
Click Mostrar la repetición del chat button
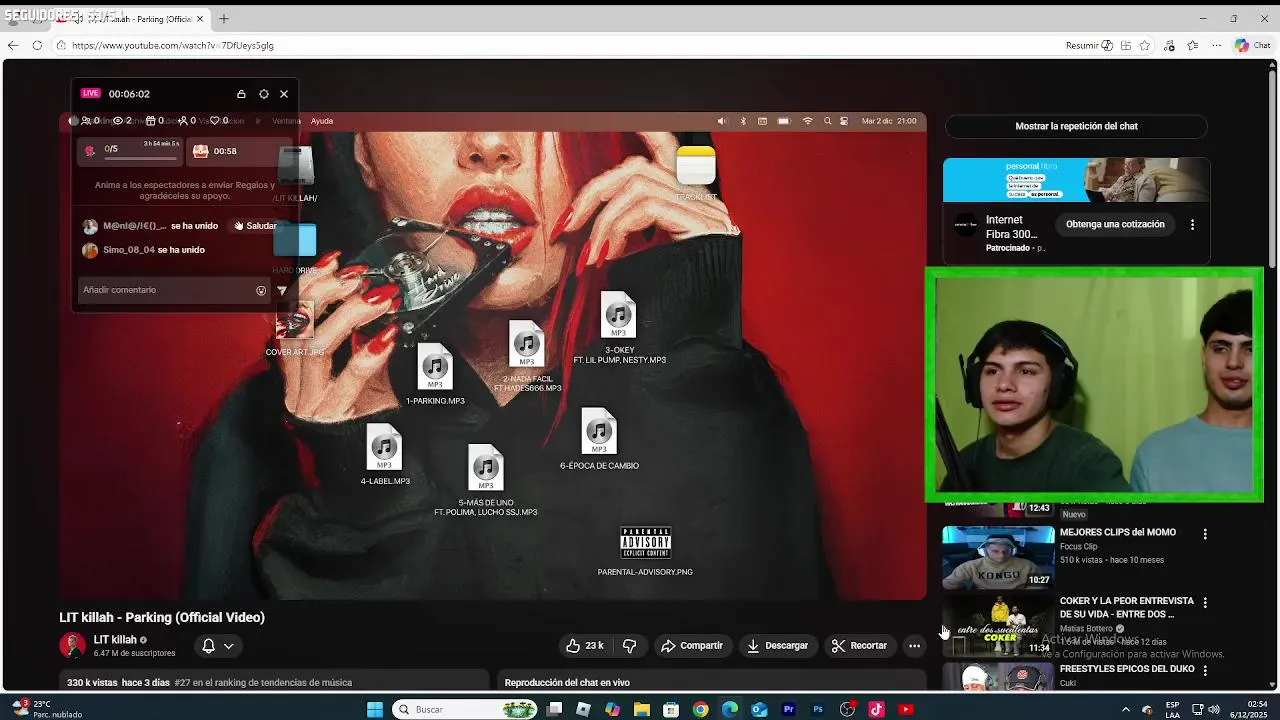click(1076, 126)
